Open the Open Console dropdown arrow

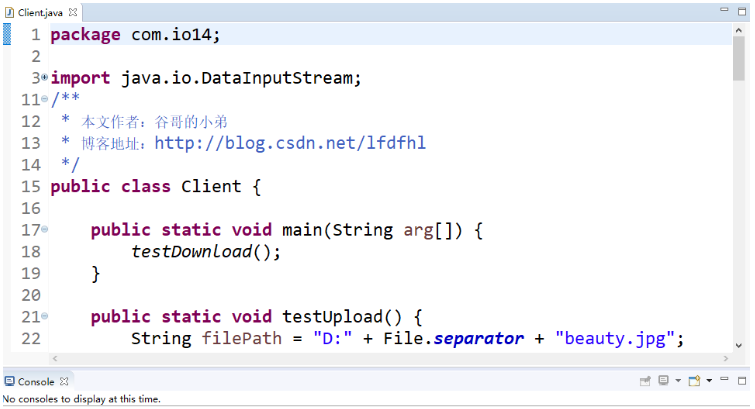[708, 382]
